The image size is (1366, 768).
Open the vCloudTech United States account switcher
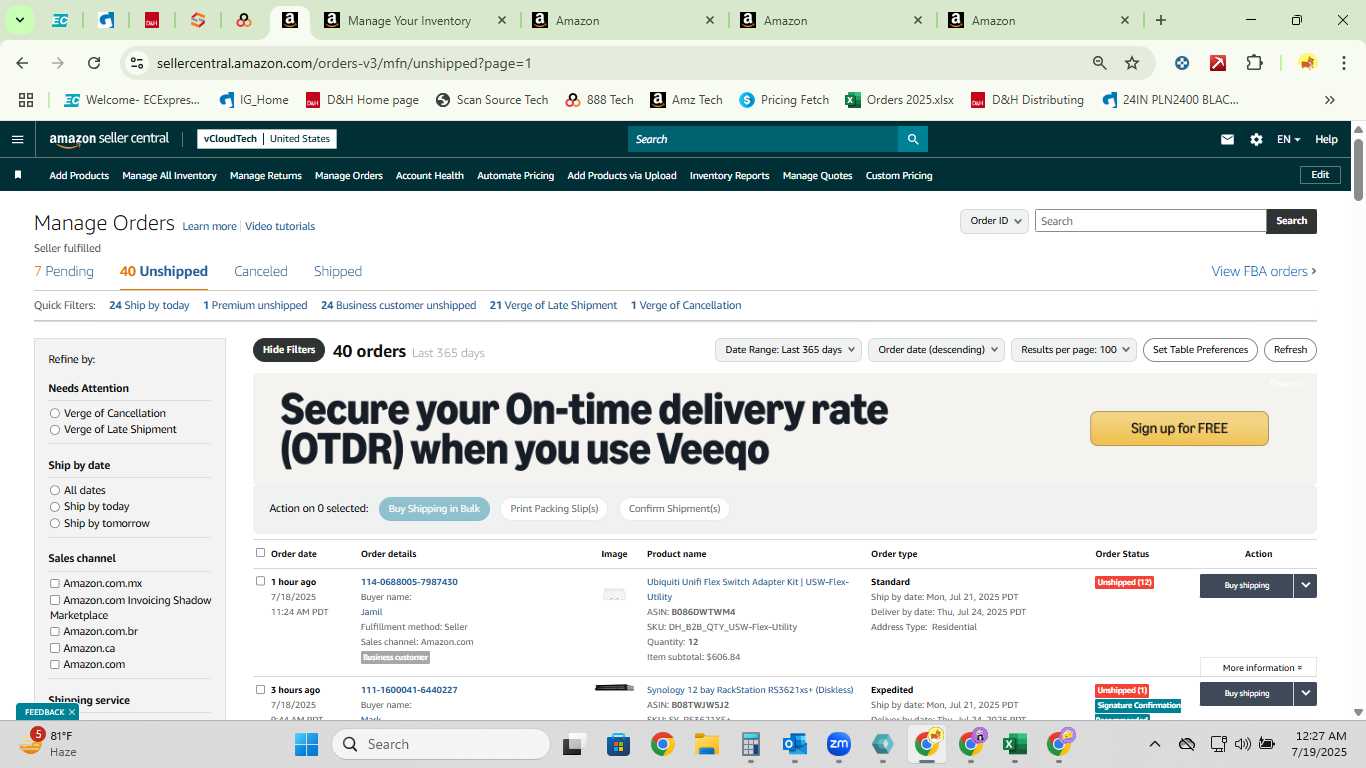[267, 139]
